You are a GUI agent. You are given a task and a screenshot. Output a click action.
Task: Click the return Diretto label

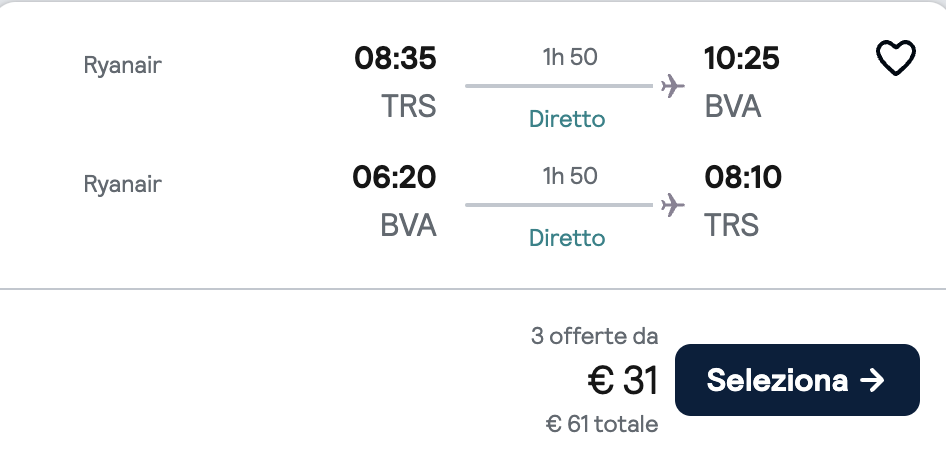[567, 238]
